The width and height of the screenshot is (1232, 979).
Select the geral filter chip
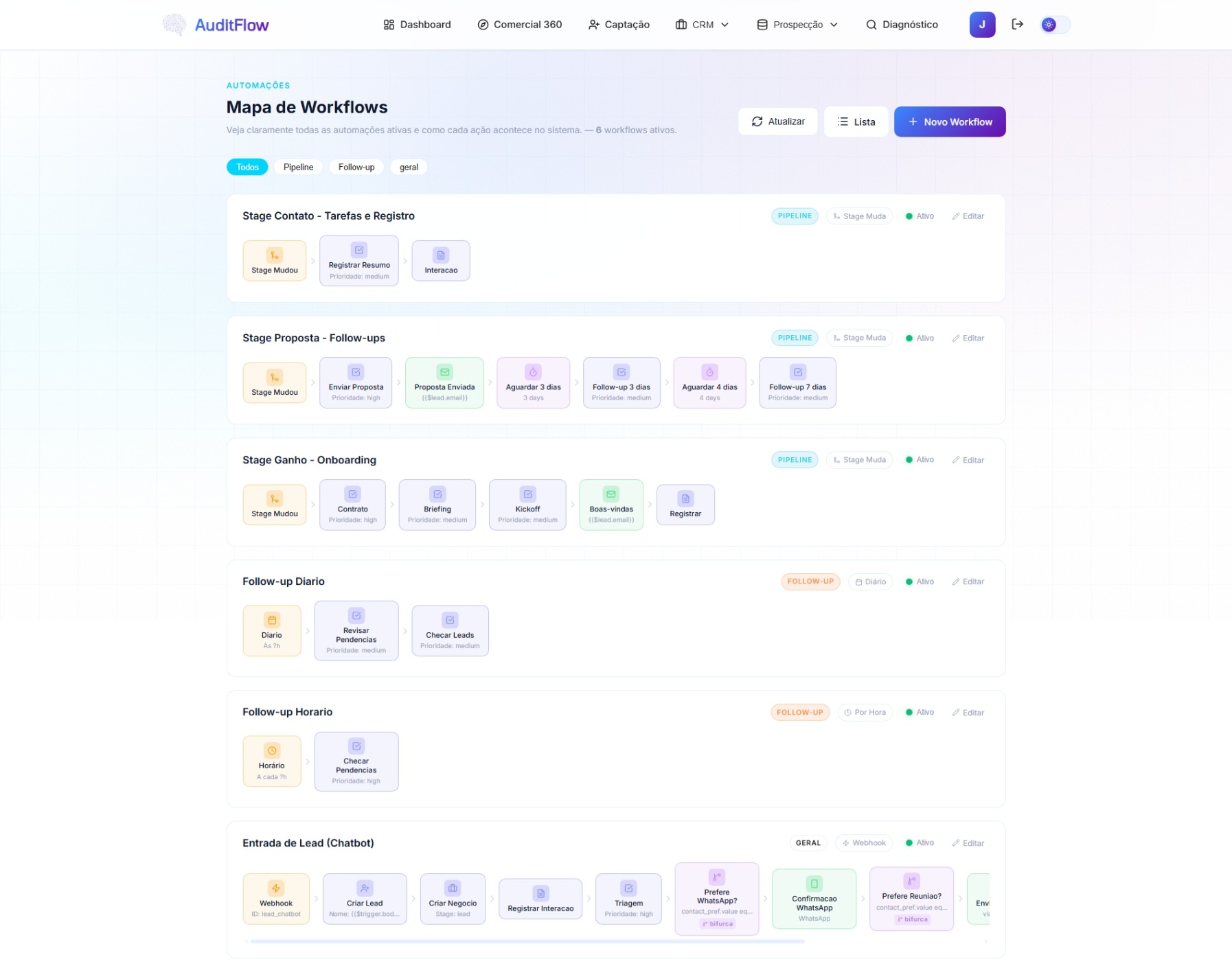(409, 167)
